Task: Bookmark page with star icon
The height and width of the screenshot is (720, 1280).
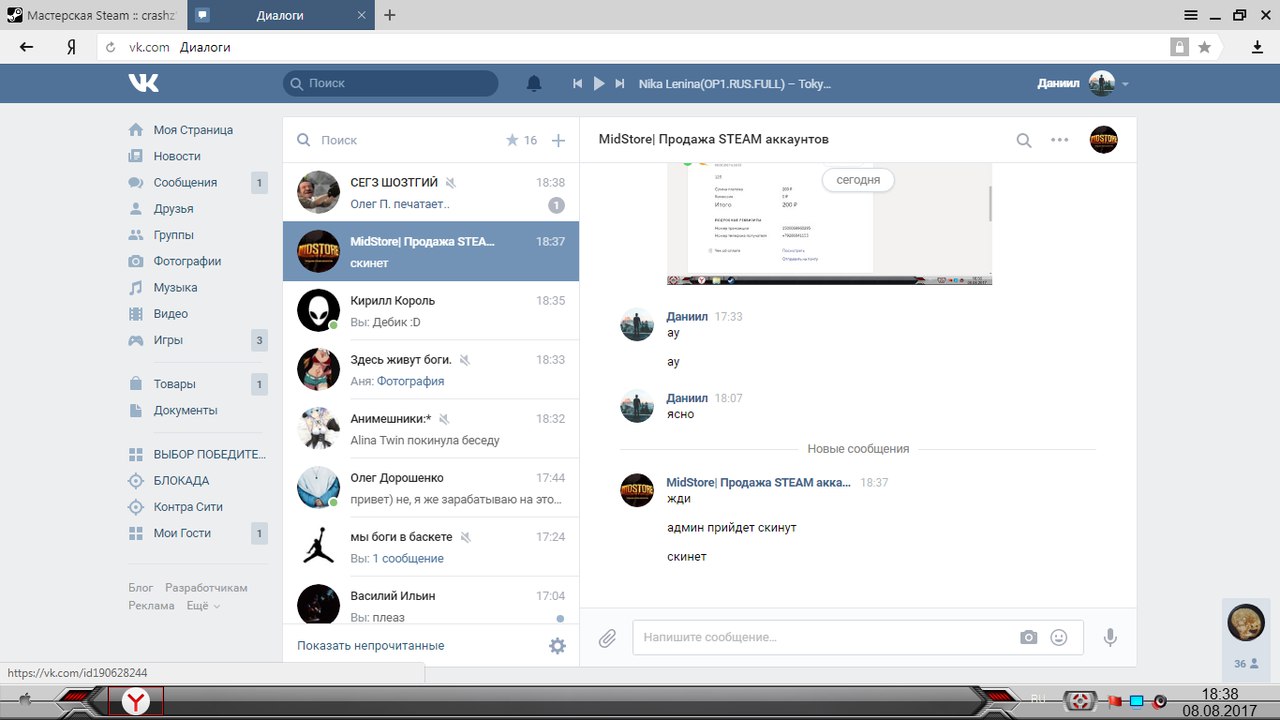Action: [x=1205, y=47]
